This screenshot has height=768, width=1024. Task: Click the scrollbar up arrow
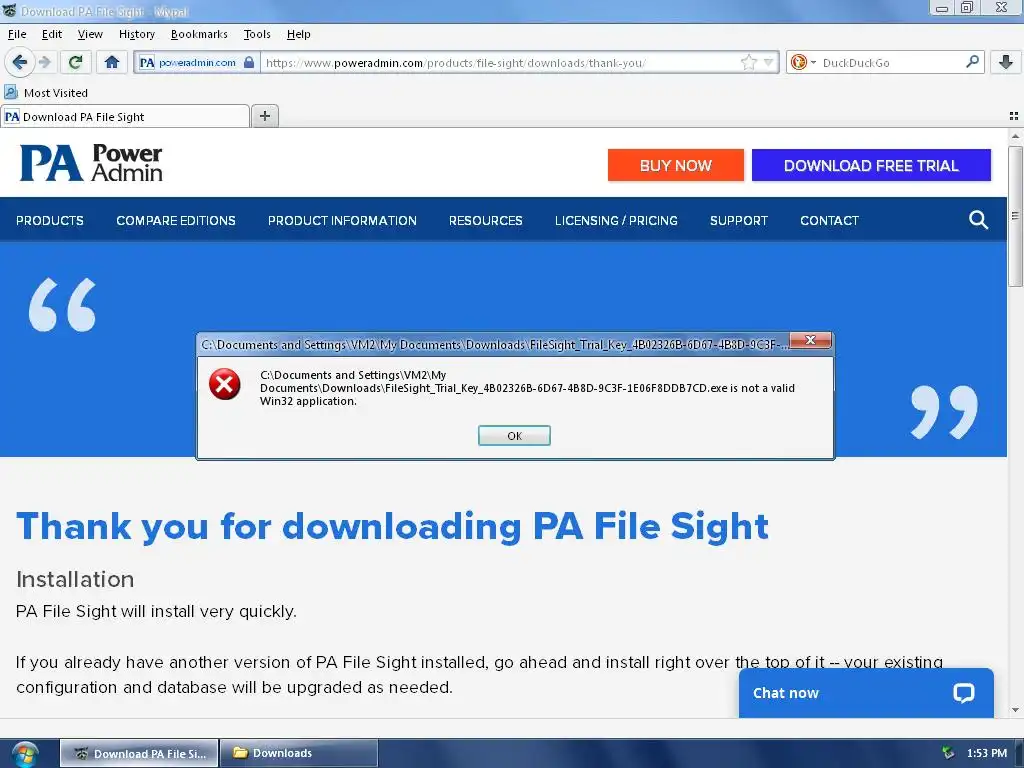pos(1015,136)
